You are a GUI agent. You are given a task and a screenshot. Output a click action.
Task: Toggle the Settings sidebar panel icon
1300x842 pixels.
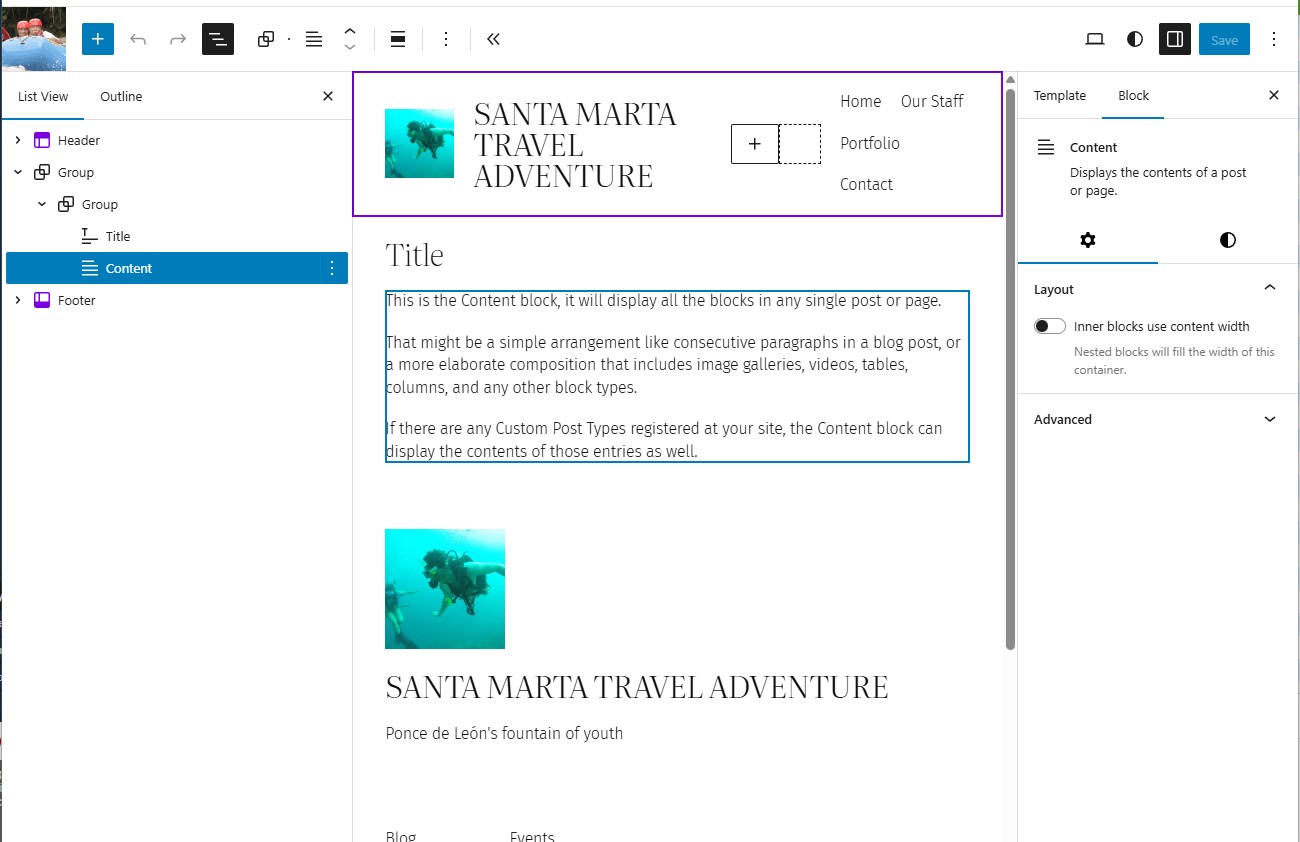(1175, 39)
